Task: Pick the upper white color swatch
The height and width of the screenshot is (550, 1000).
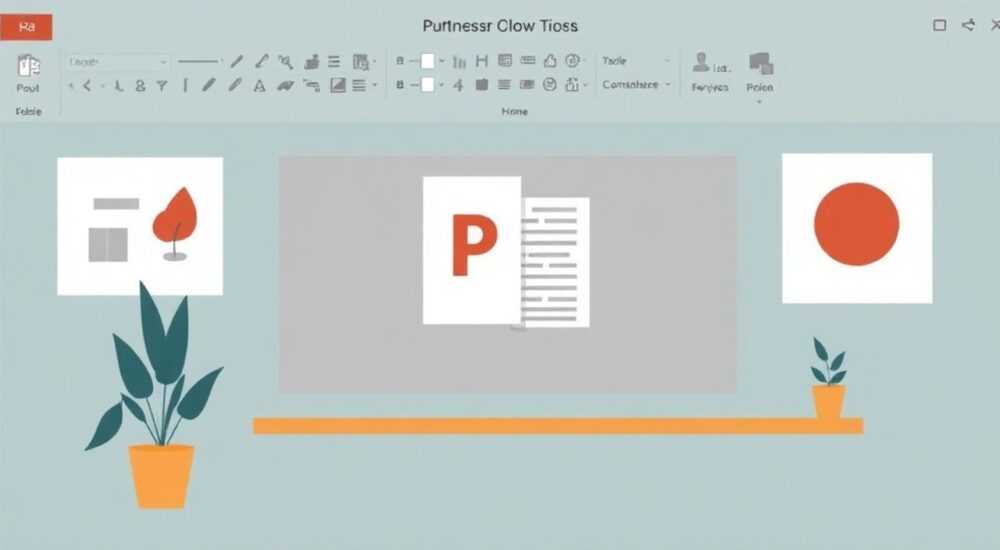Action: 427,61
